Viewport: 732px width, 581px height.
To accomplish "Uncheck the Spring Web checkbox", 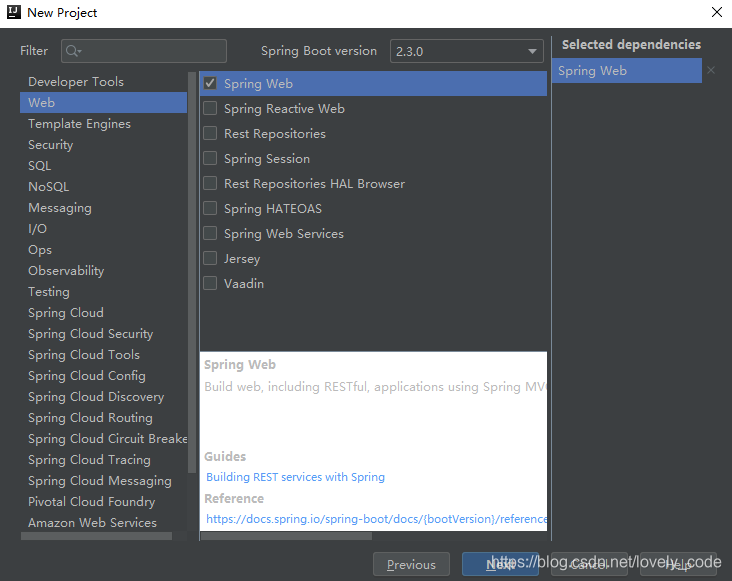I will 210,84.
